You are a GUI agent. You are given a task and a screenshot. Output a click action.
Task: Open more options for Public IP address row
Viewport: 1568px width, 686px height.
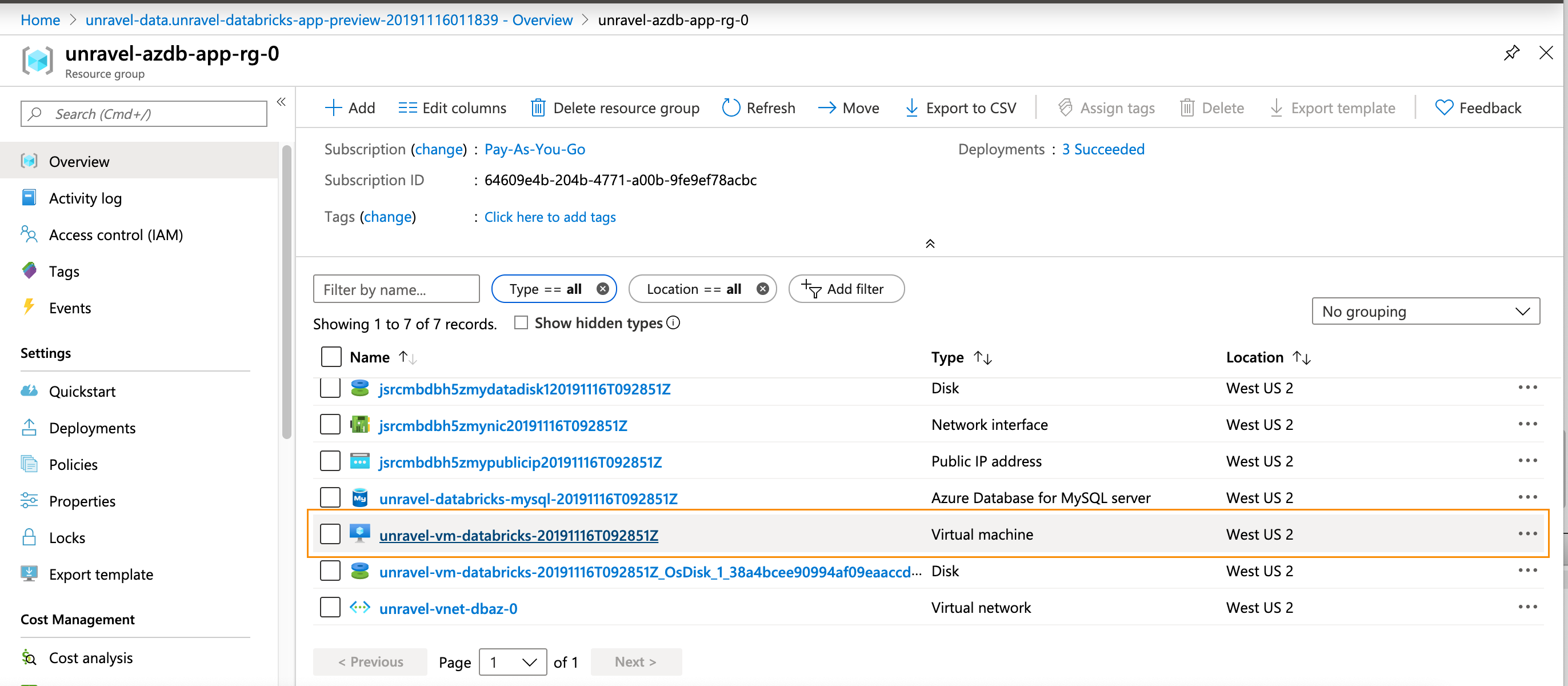coord(1528,461)
